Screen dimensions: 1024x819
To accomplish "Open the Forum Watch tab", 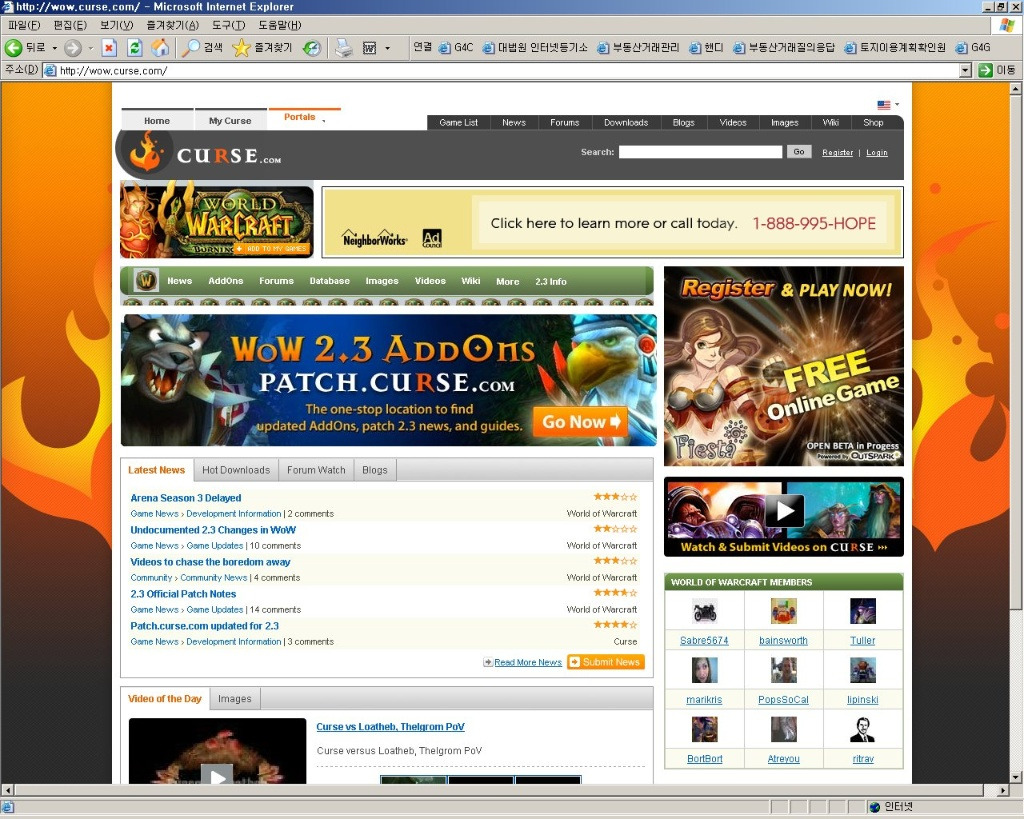I will (316, 470).
